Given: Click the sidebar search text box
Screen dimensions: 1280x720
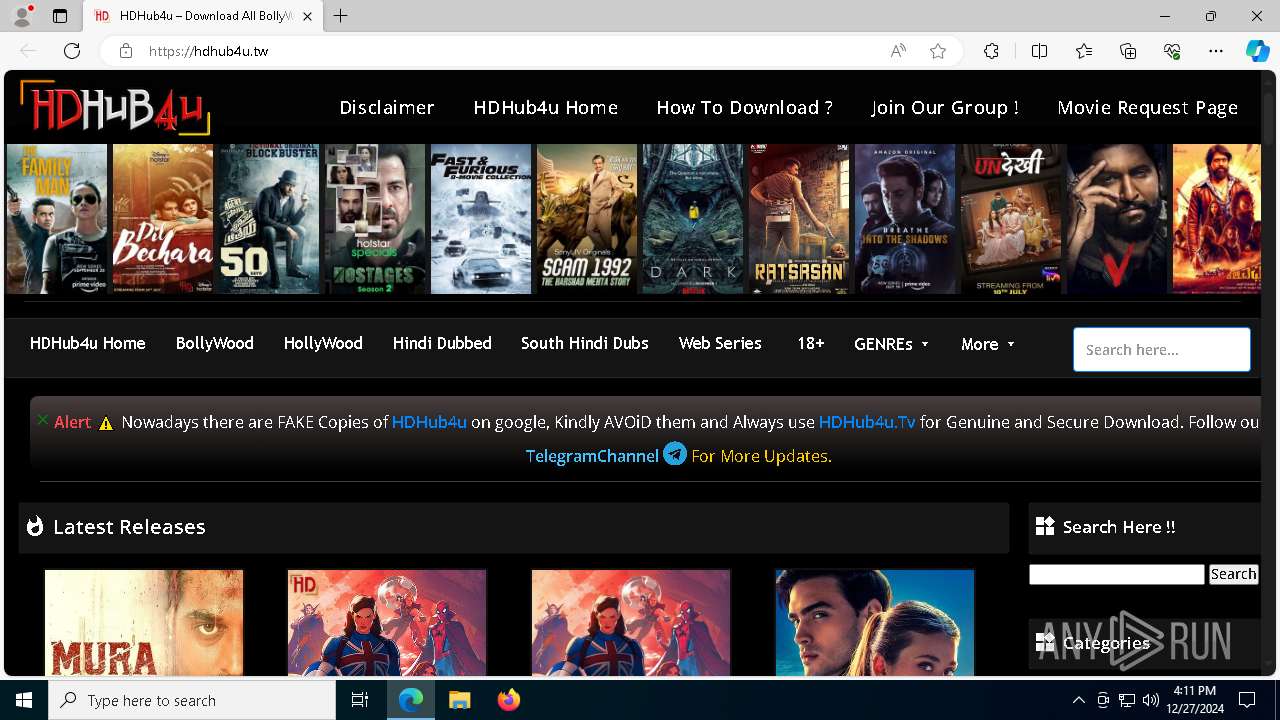Looking at the screenshot, I should (x=1117, y=574).
